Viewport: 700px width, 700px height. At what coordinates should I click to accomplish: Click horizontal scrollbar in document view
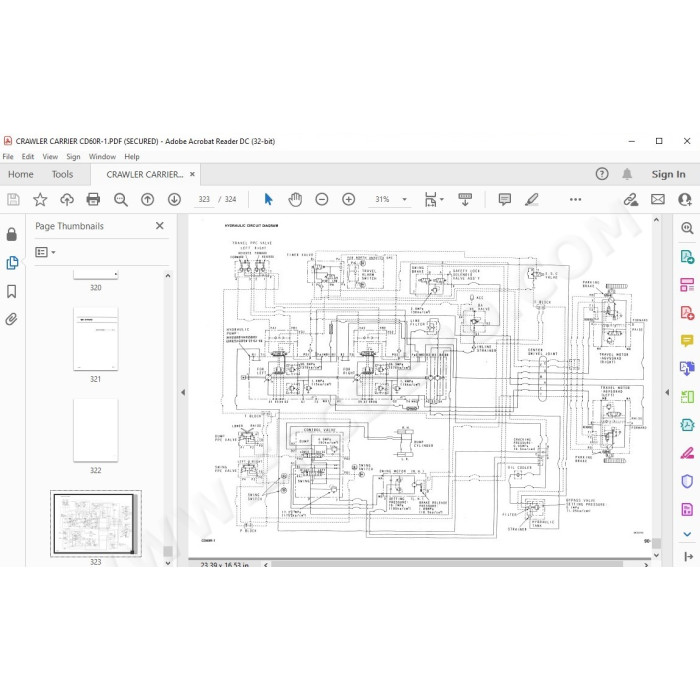point(446,564)
